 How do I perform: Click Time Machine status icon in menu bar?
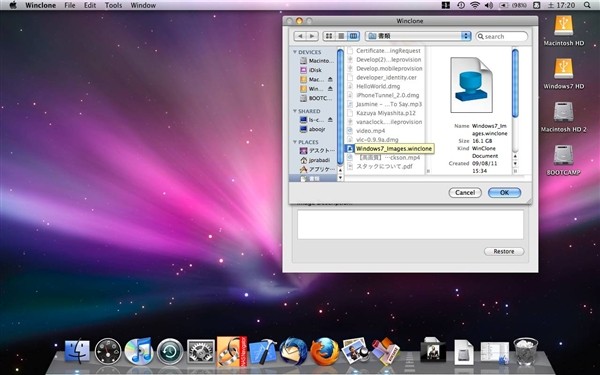461,5
